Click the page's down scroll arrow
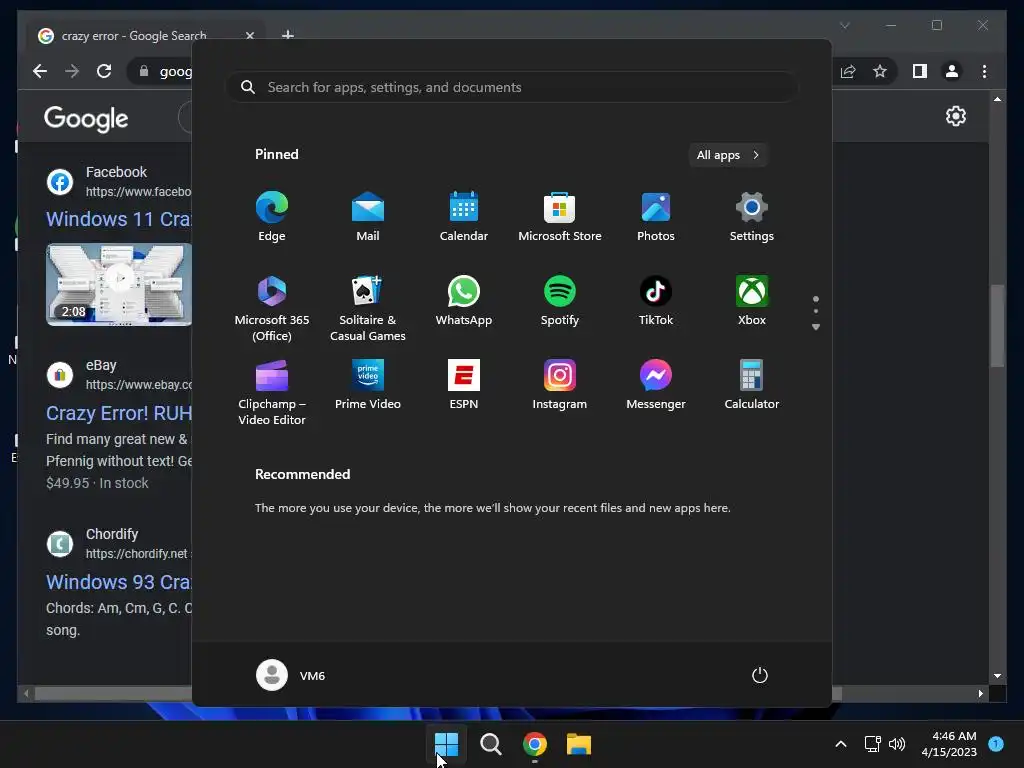Screen dimensions: 1024x768 tap(997, 676)
